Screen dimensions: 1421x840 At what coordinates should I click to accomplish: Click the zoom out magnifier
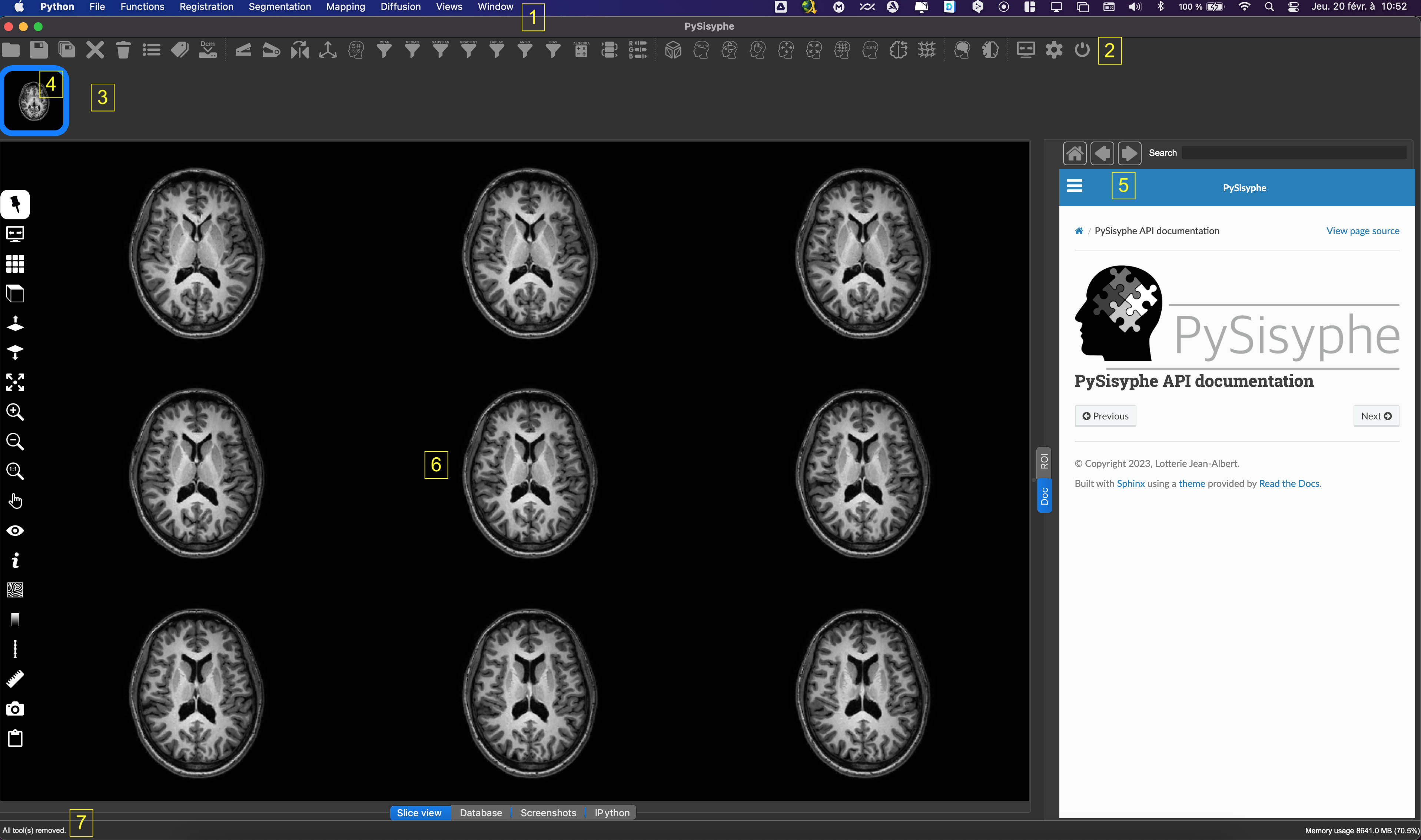[x=15, y=442]
